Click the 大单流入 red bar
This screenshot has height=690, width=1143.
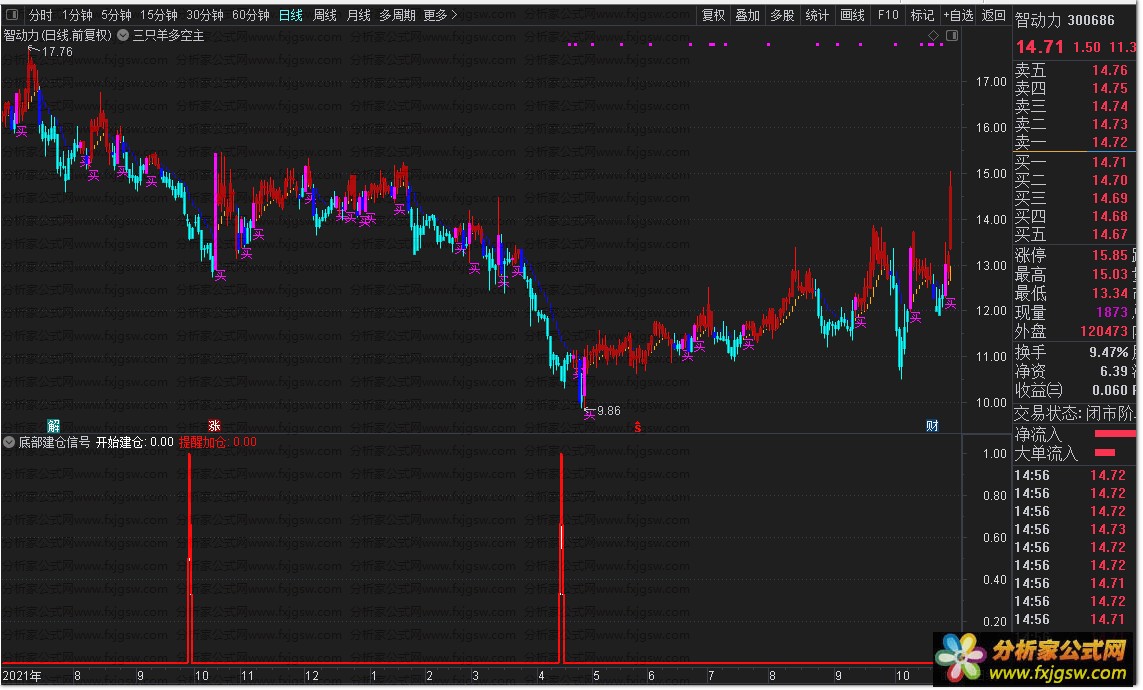pyautogui.click(x=1105, y=452)
